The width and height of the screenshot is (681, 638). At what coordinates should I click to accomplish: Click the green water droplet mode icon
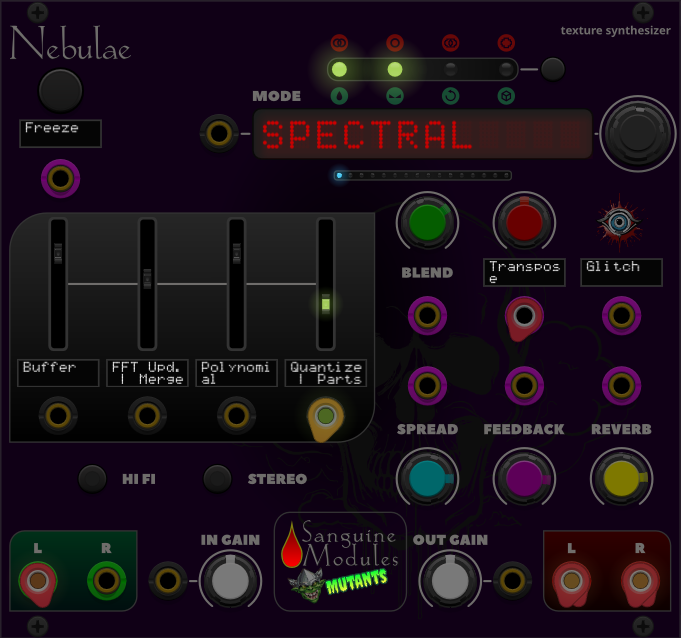[339, 96]
